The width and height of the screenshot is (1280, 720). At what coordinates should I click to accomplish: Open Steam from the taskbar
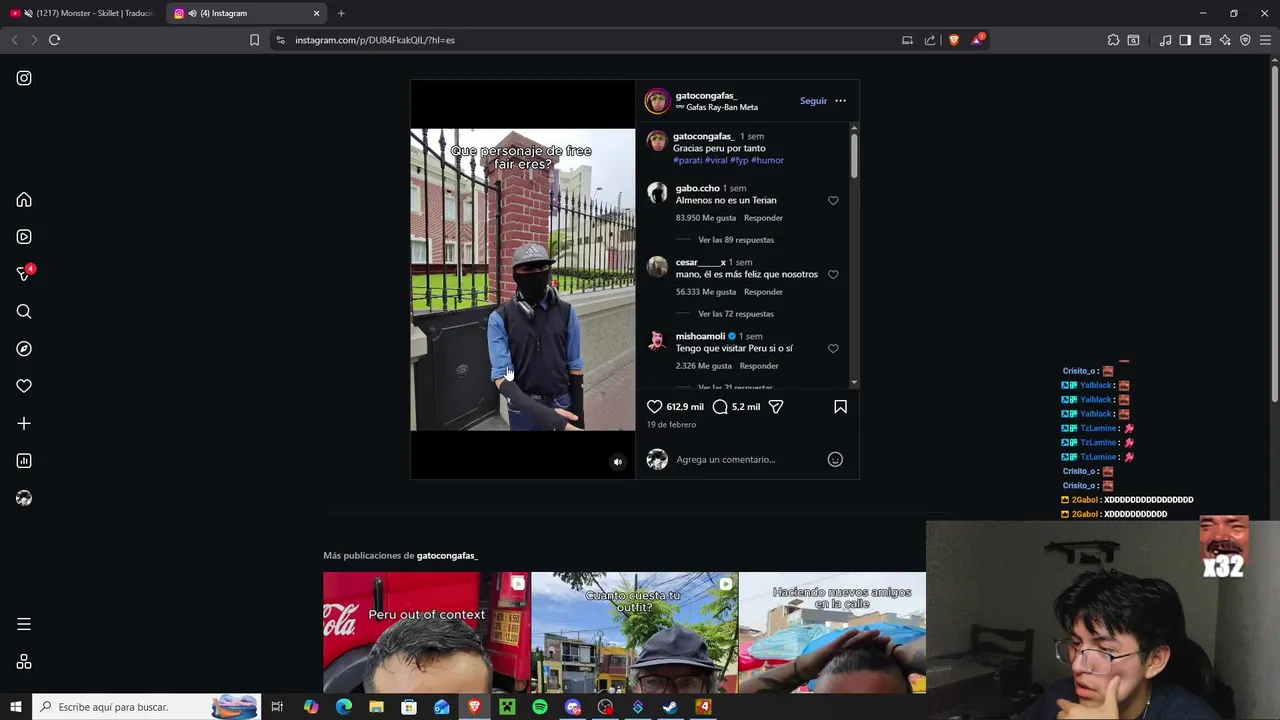pos(671,707)
